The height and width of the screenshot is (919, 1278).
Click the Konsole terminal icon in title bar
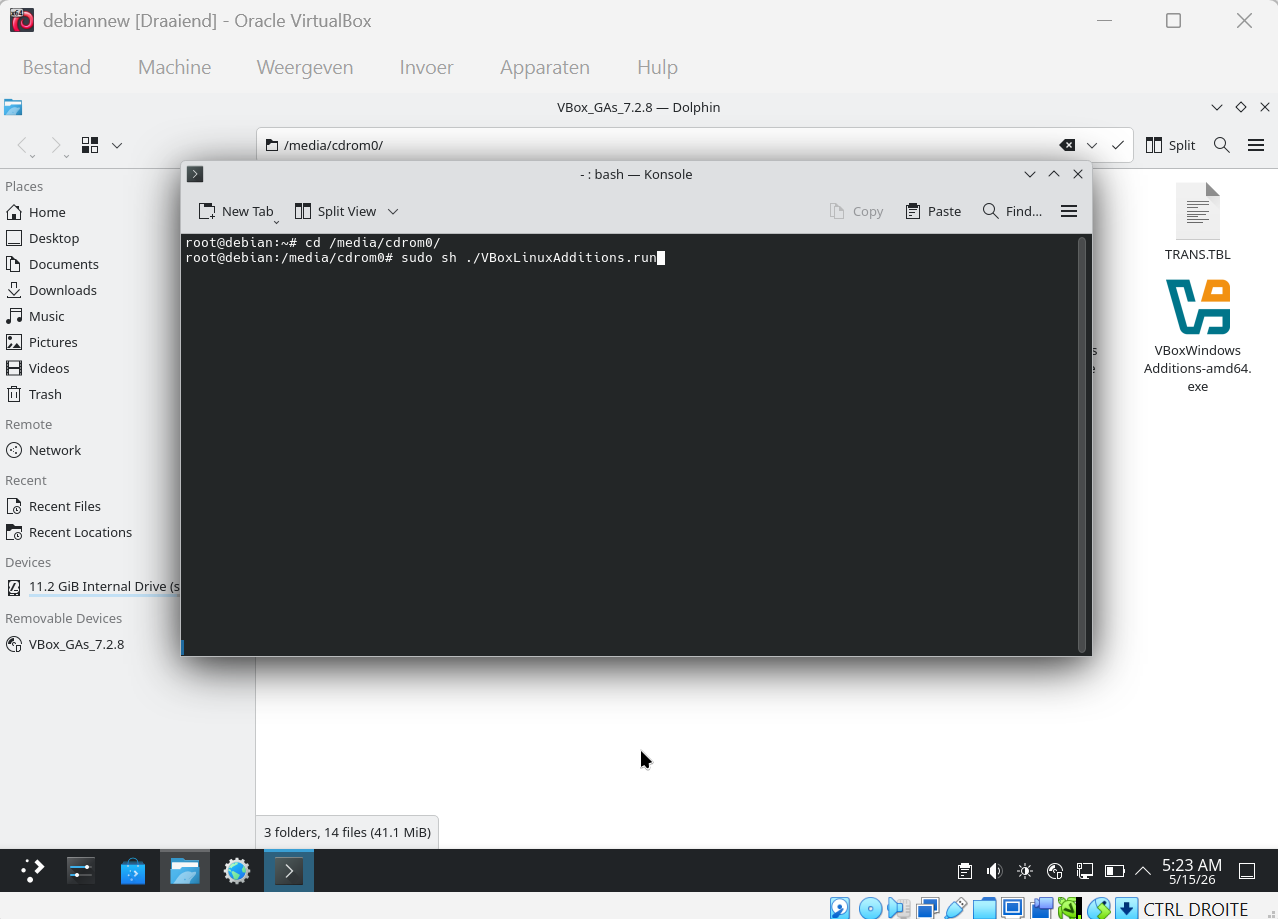tap(195, 174)
